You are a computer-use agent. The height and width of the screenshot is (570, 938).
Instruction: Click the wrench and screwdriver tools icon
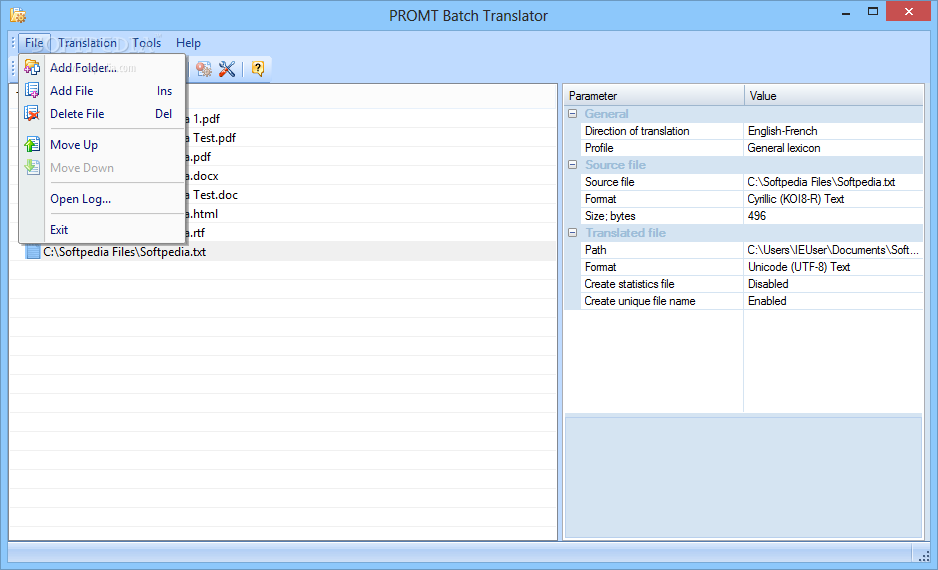point(227,69)
